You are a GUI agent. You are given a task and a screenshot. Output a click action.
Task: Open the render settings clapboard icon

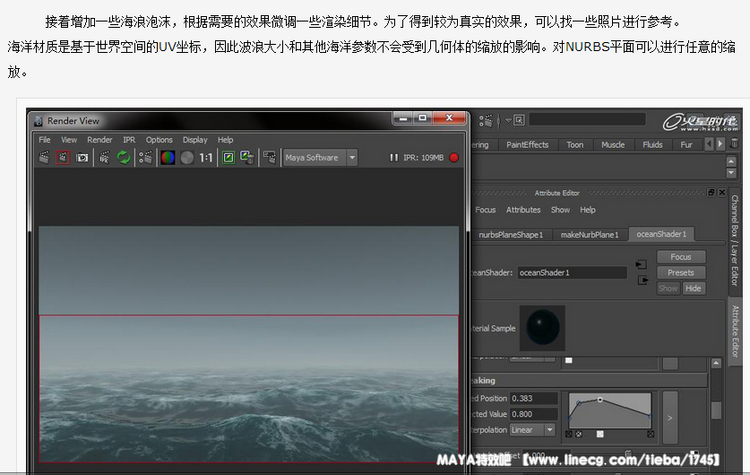tap(145, 157)
